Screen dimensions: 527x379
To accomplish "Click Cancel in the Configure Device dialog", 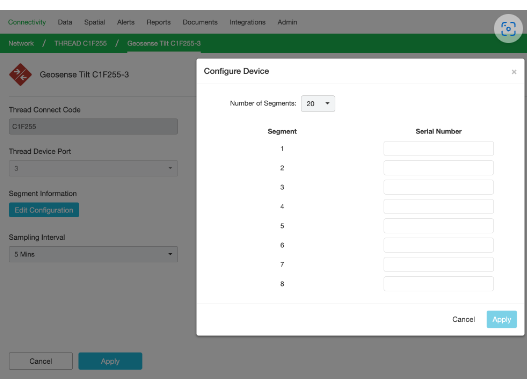I will point(463,319).
